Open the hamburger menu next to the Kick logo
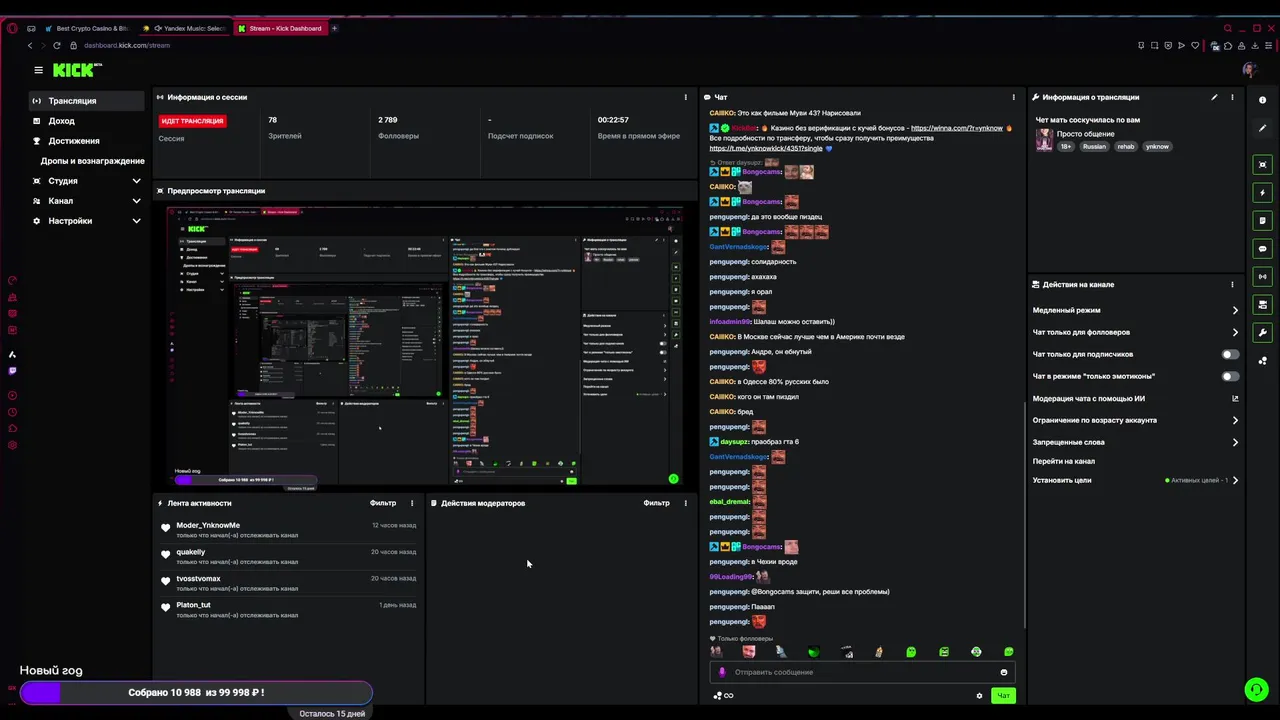Image resolution: width=1280 pixels, height=720 pixels. point(38,70)
